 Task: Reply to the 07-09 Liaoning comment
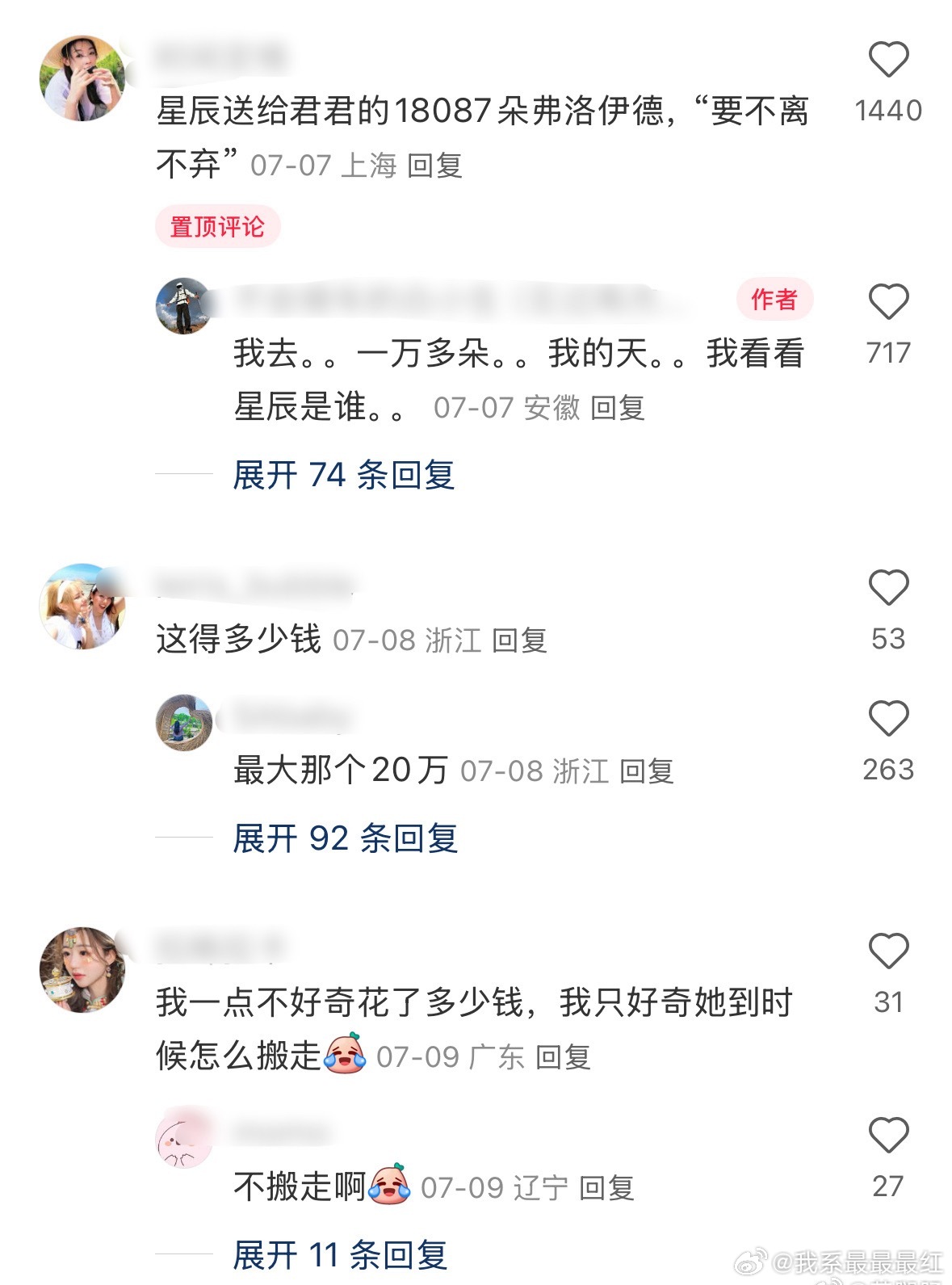pyautogui.click(x=607, y=1188)
